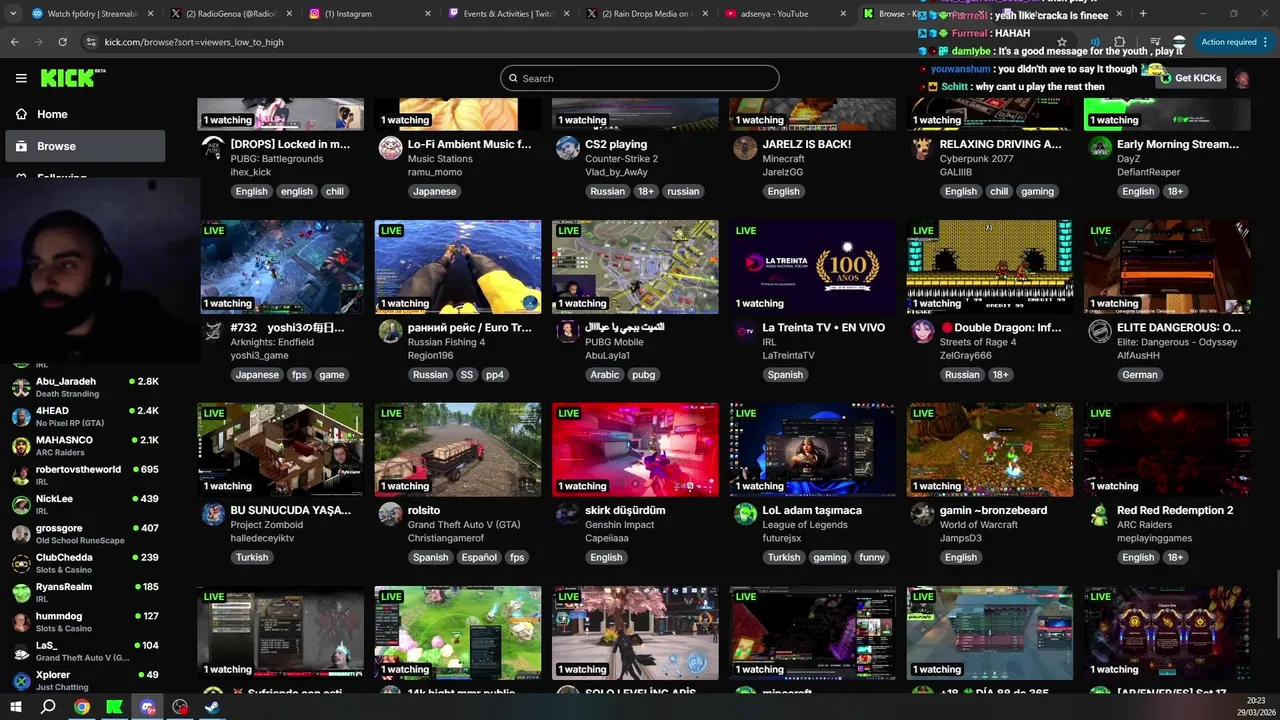Open robertovstheworld channel in sidebar

coord(85,475)
